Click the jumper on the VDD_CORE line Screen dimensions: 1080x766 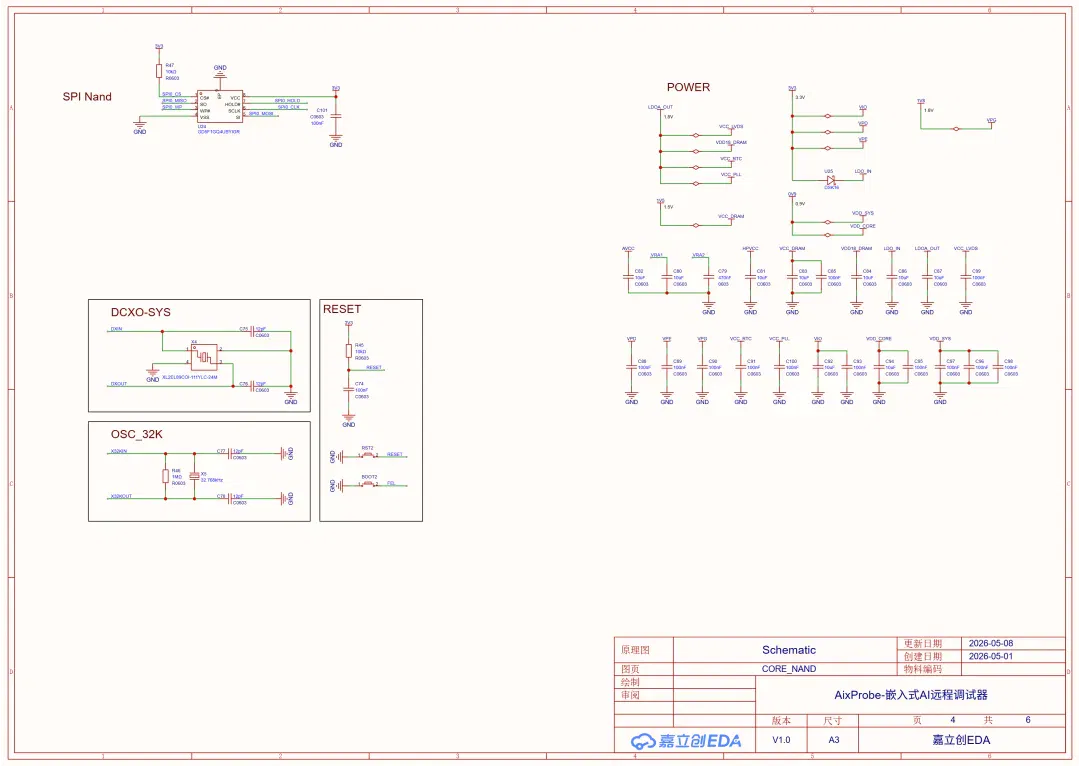coord(828,235)
